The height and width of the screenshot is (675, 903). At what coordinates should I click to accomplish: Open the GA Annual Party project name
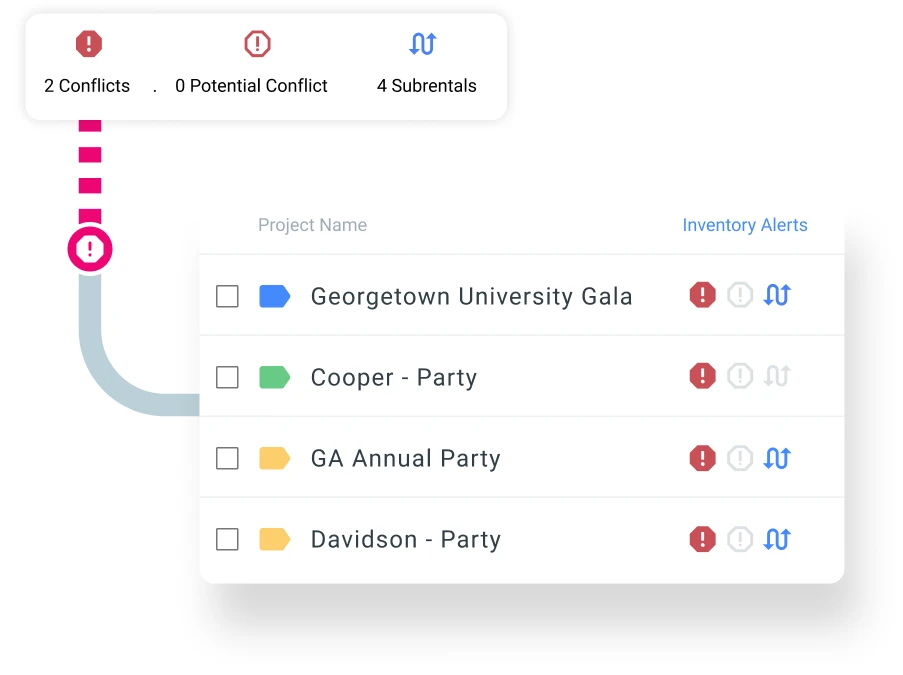[x=405, y=458]
